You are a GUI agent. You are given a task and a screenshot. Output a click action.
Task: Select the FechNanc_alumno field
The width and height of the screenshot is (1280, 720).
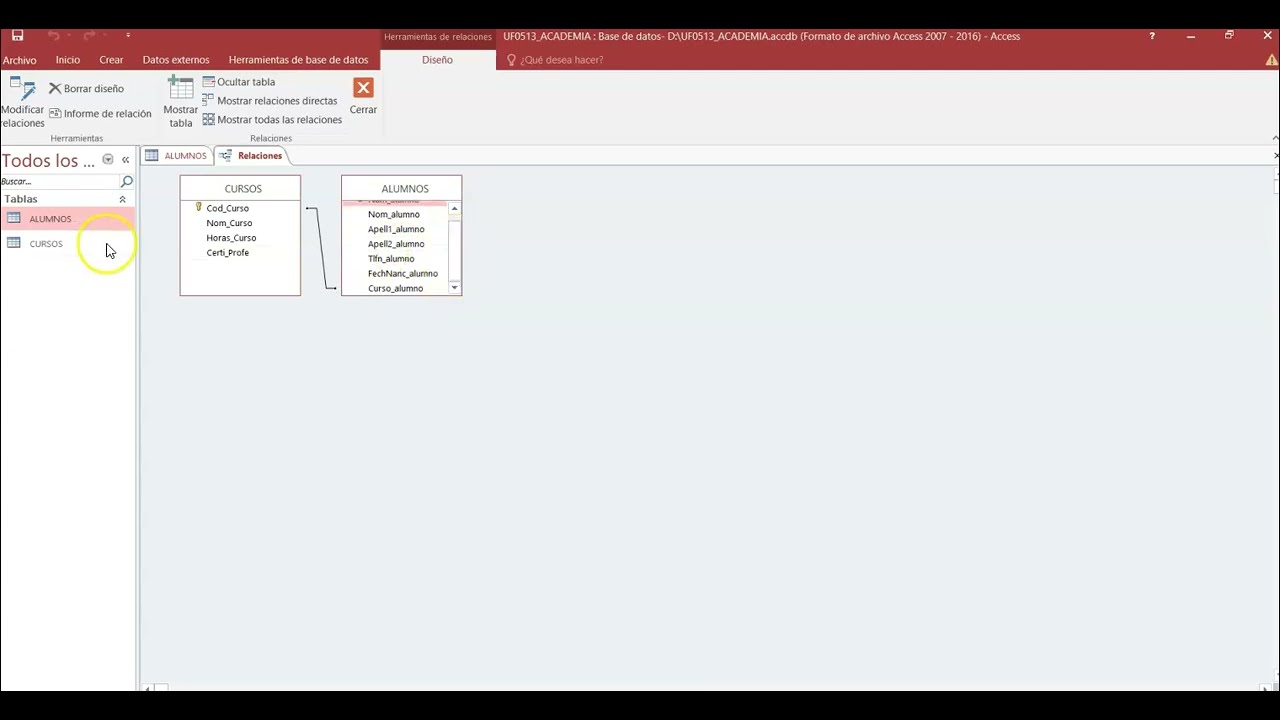403,274
